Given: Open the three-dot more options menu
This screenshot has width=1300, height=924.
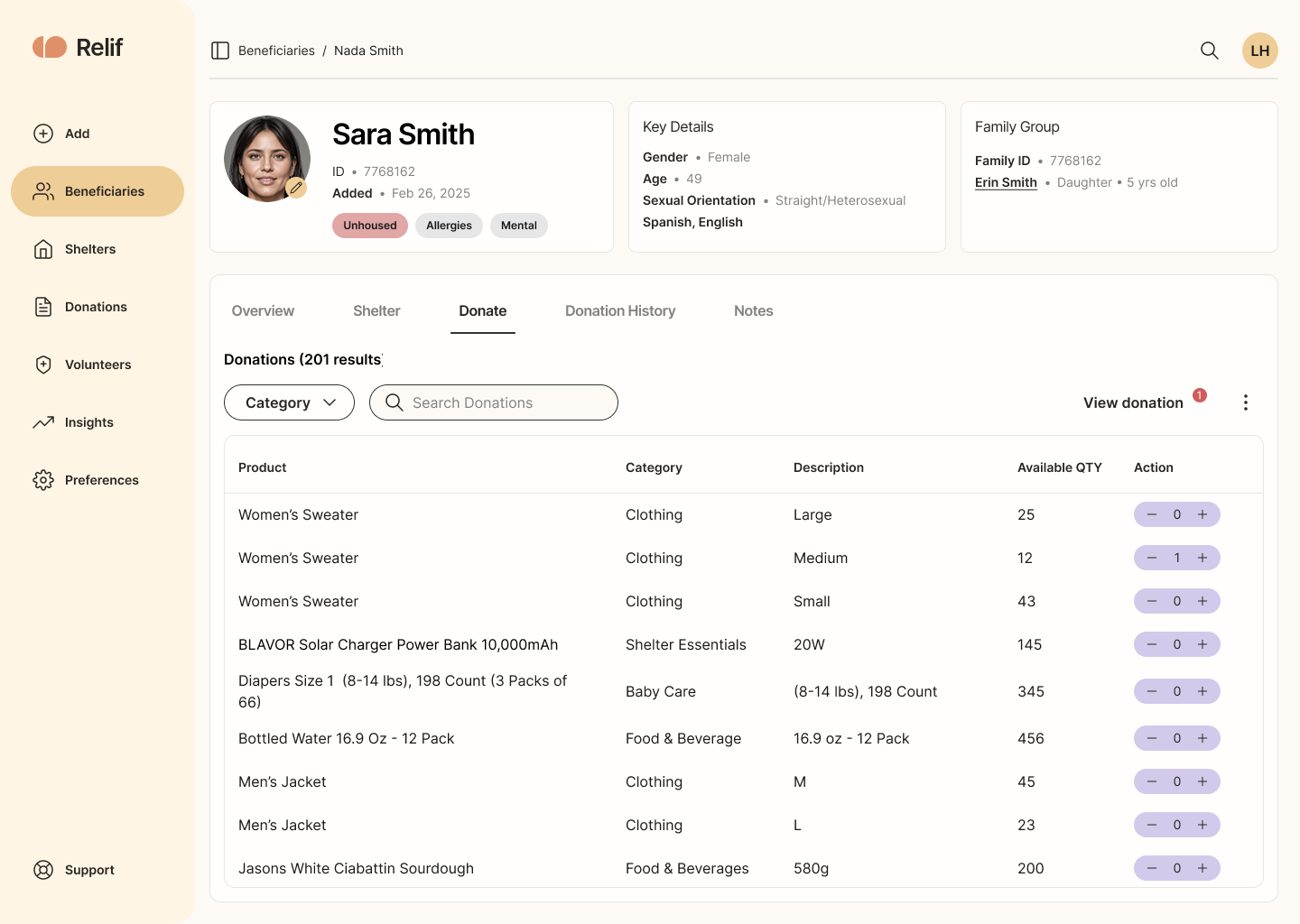Looking at the screenshot, I should pyautogui.click(x=1246, y=402).
